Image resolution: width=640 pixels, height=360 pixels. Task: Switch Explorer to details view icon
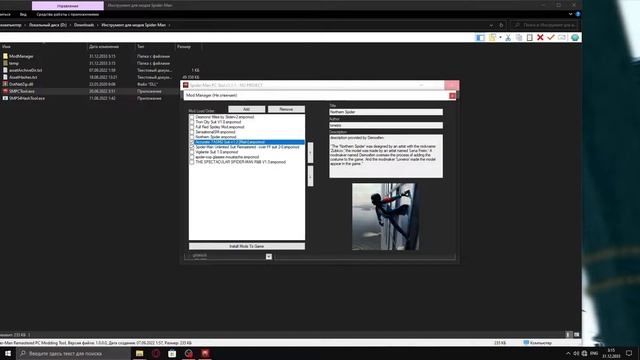pos(568,335)
